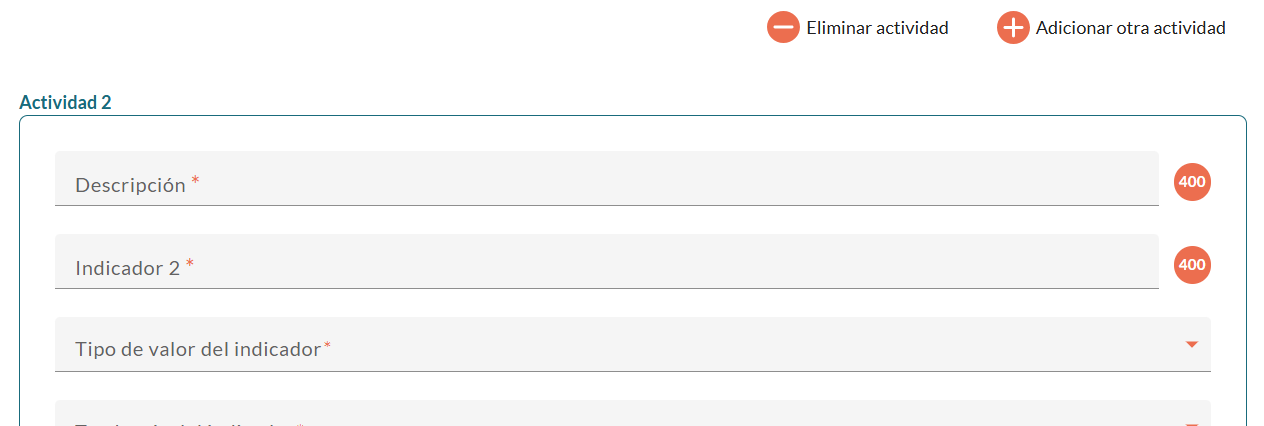Click the Descripción field label text
The width and height of the screenshot is (1264, 426).
tap(130, 185)
